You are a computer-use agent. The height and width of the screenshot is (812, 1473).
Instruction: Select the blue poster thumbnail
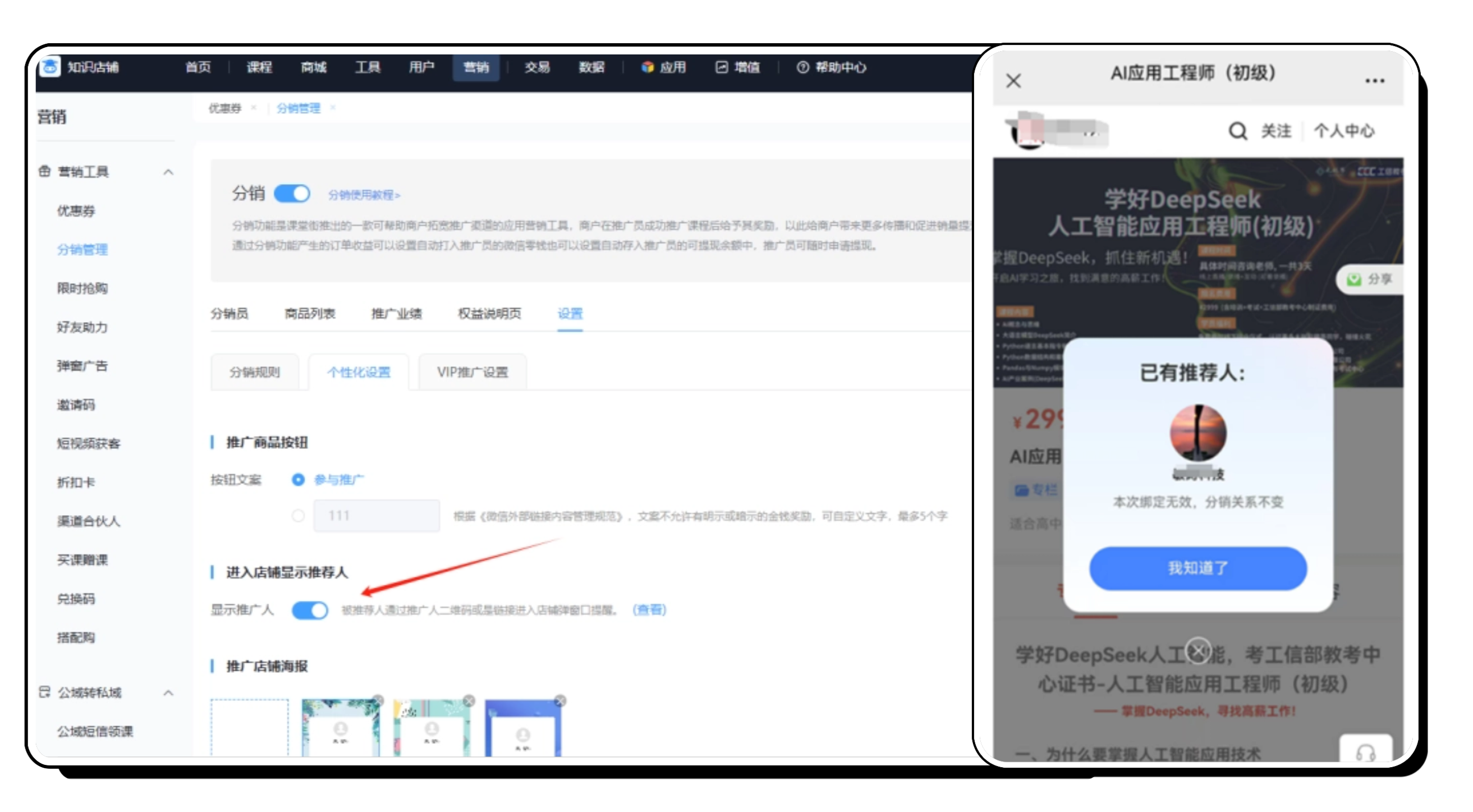(x=522, y=727)
